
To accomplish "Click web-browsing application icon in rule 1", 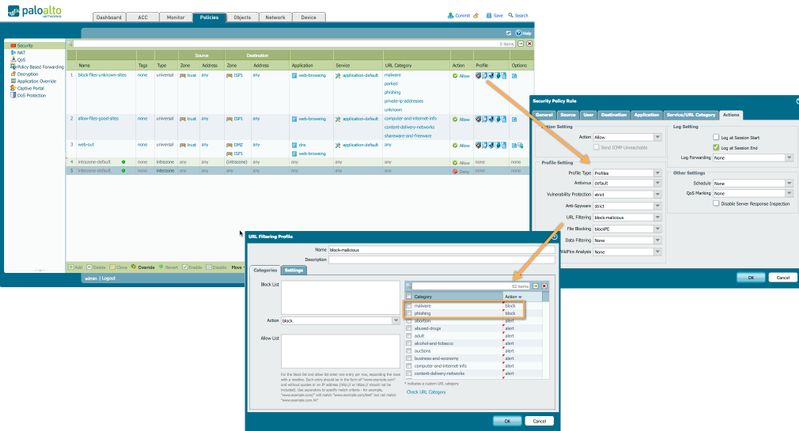I will pyautogui.click(x=295, y=75).
